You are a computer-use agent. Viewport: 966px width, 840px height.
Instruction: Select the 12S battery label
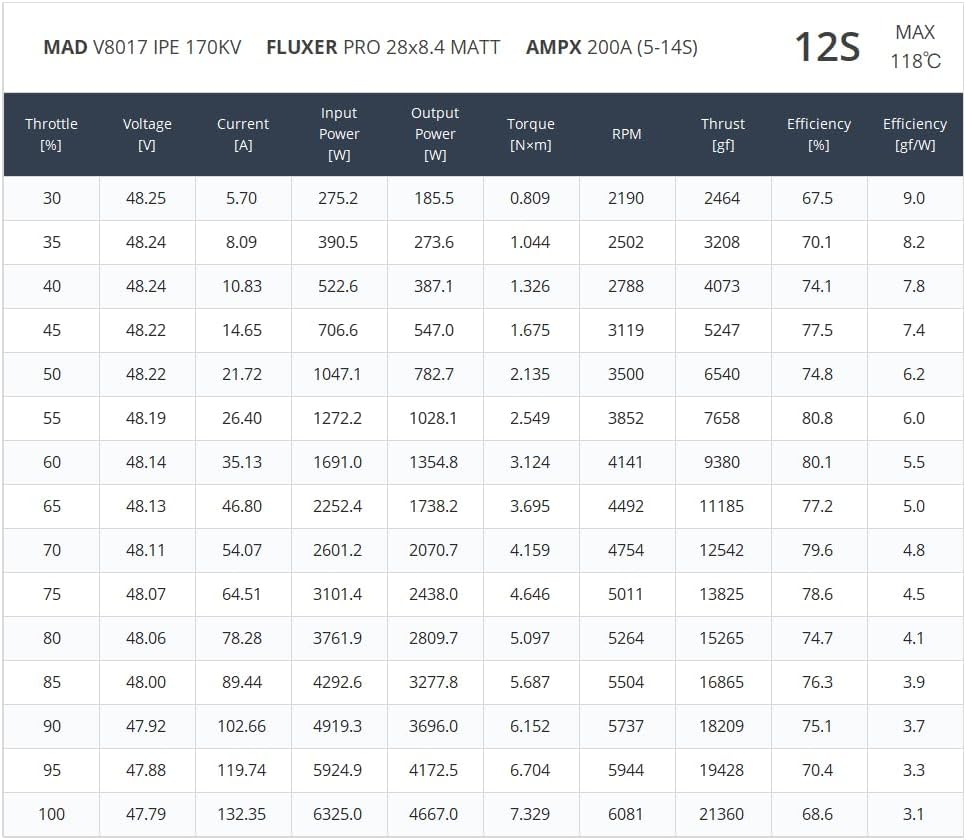tap(826, 47)
